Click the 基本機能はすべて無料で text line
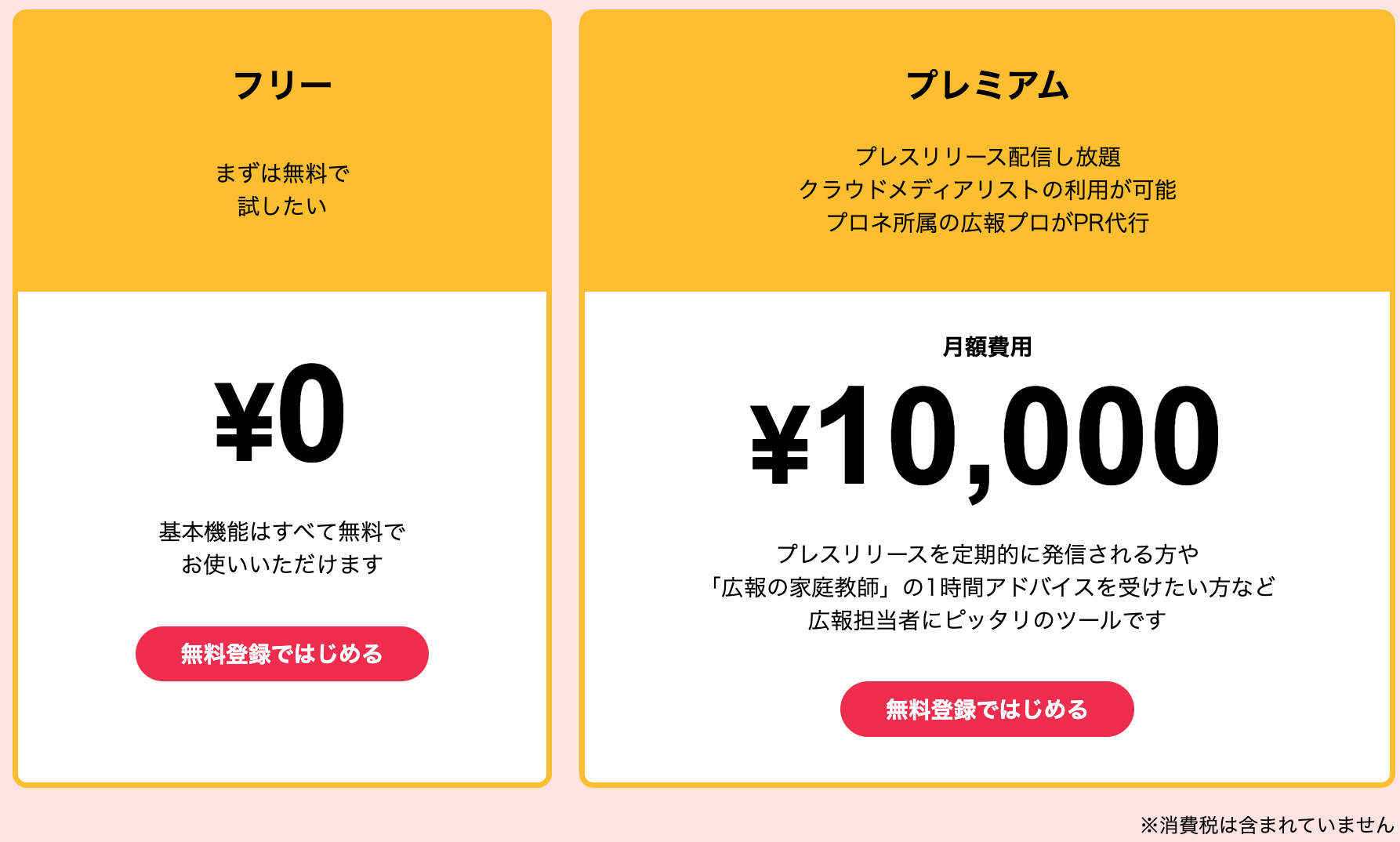The height and width of the screenshot is (842, 1400). (282, 532)
